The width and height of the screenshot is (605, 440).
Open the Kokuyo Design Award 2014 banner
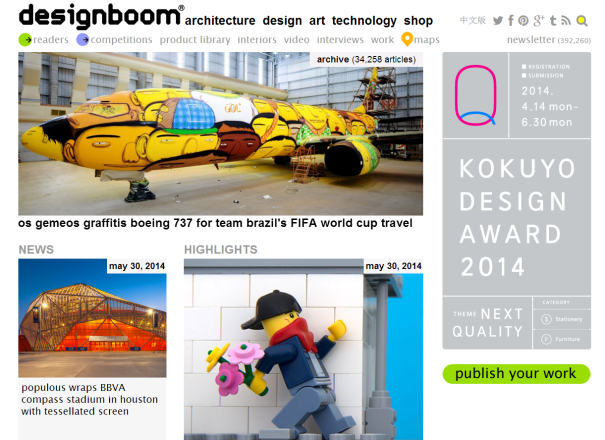tap(516, 201)
